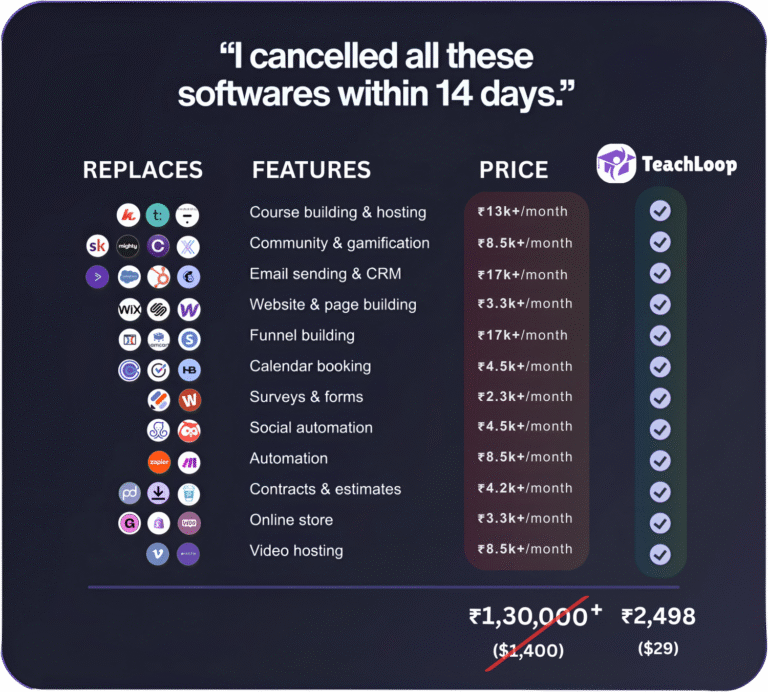Viewport: 768px width, 692px height.
Task: Click the PRICE column heading
Action: coord(514,170)
